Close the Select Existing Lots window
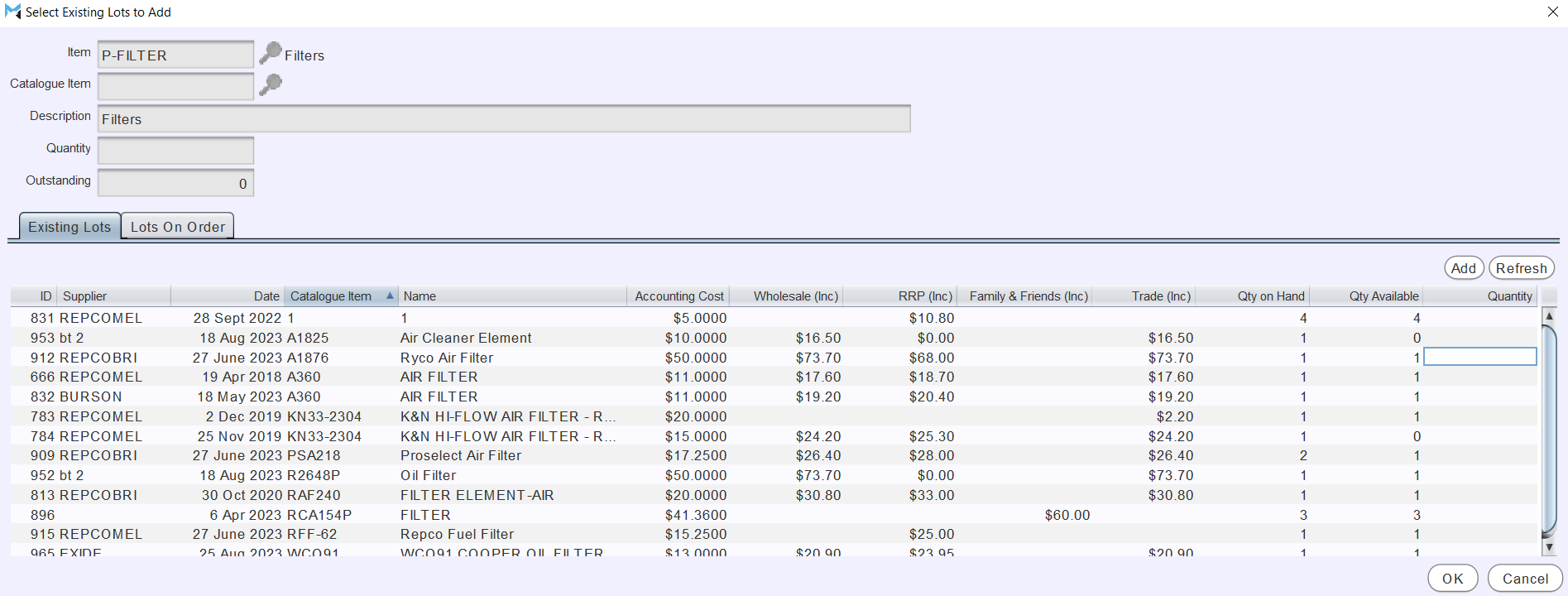Screen dimensions: 1568x596 click(1552, 12)
